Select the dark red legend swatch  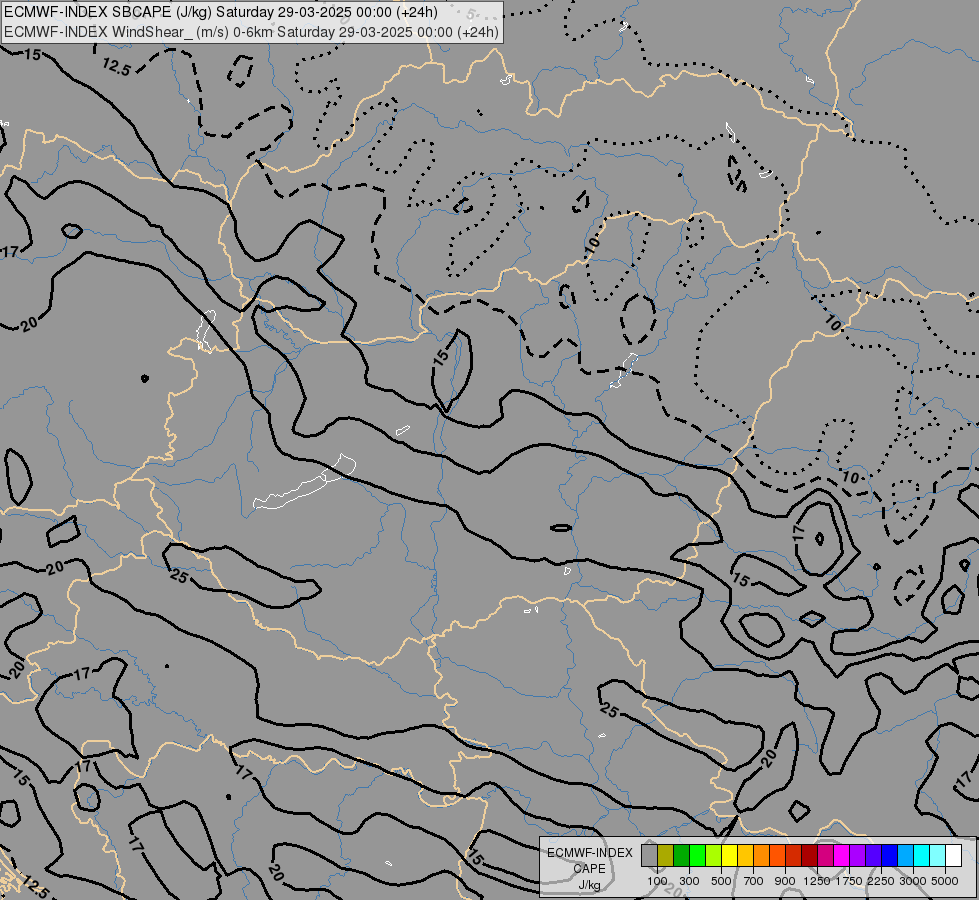[x=810, y=855]
